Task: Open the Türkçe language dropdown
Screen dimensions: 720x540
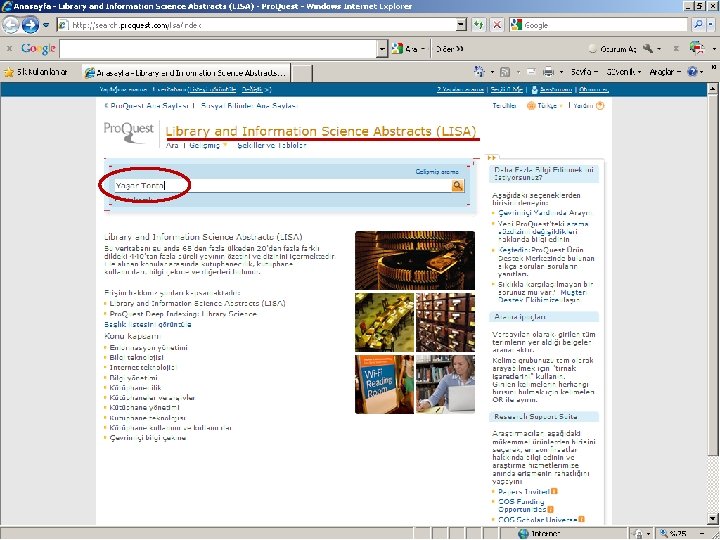Action: pyautogui.click(x=545, y=106)
